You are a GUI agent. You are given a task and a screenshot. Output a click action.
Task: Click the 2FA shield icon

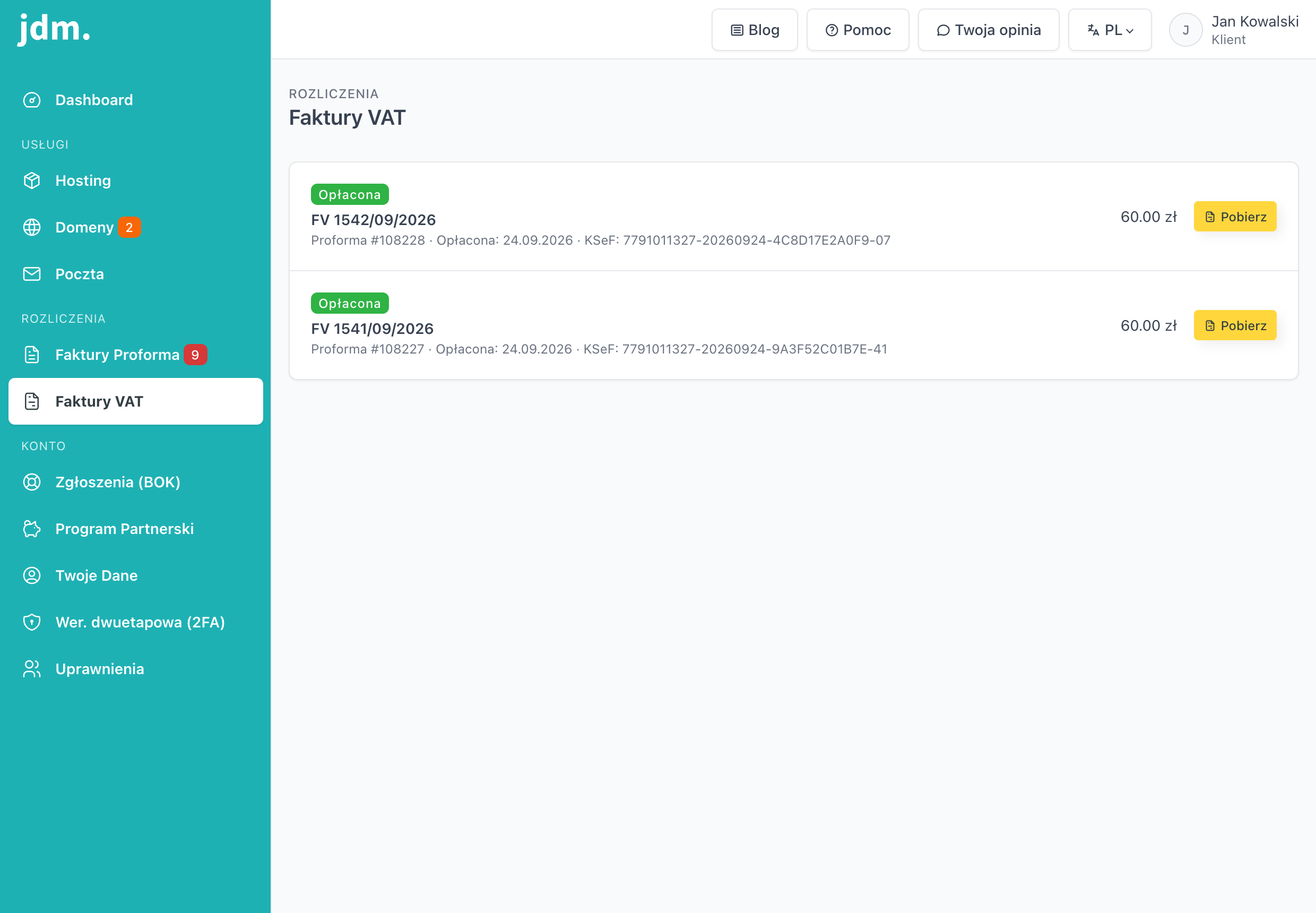click(32, 622)
